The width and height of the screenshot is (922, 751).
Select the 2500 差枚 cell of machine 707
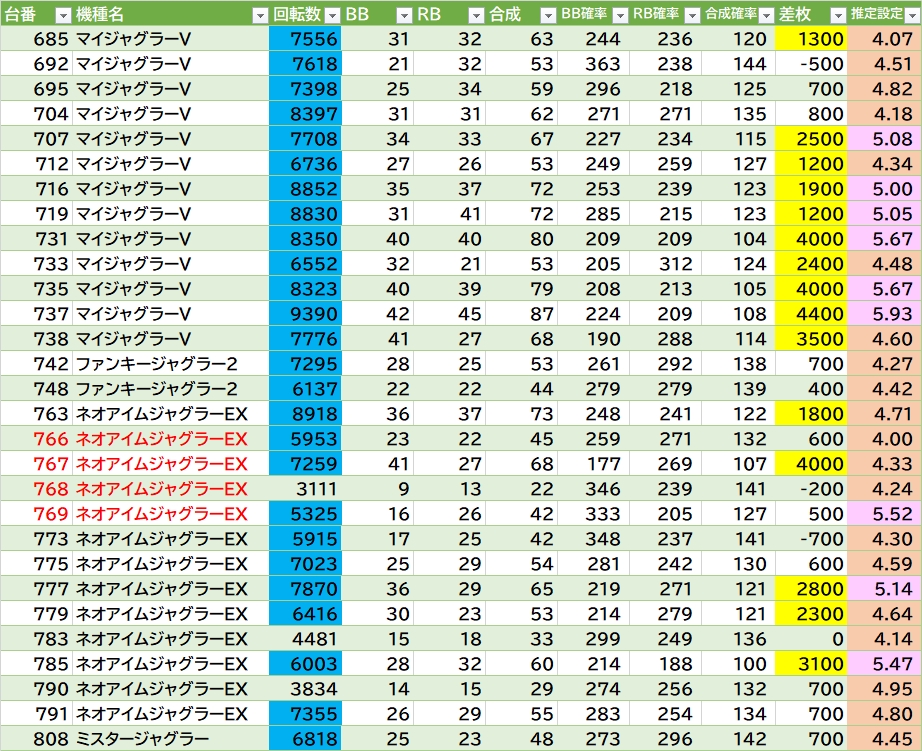pos(811,139)
